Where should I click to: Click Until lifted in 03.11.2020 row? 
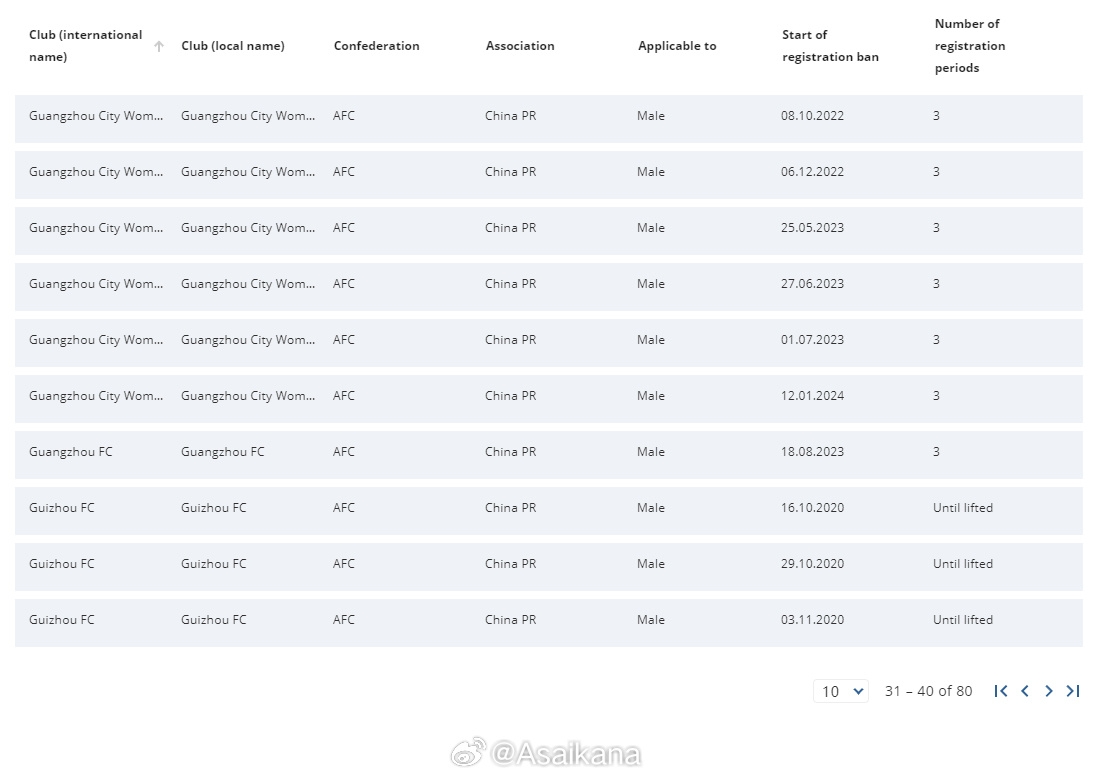[x=963, y=620]
